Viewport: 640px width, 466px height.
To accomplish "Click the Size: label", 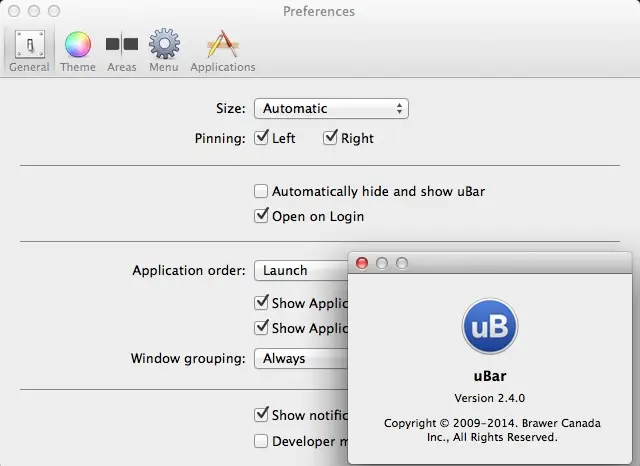I will tap(231, 109).
